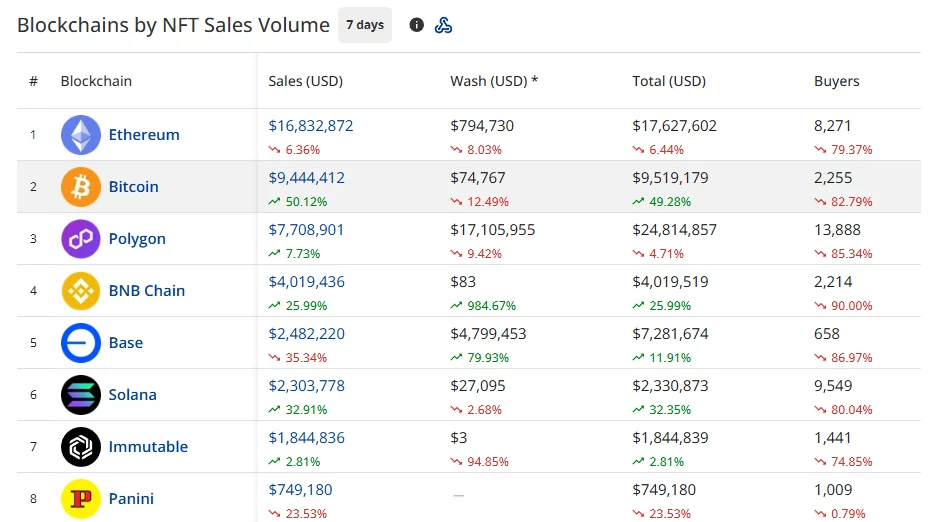Open the 7 days period selector
The width and height of the screenshot is (929, 522).
click(x=365, y=25)
